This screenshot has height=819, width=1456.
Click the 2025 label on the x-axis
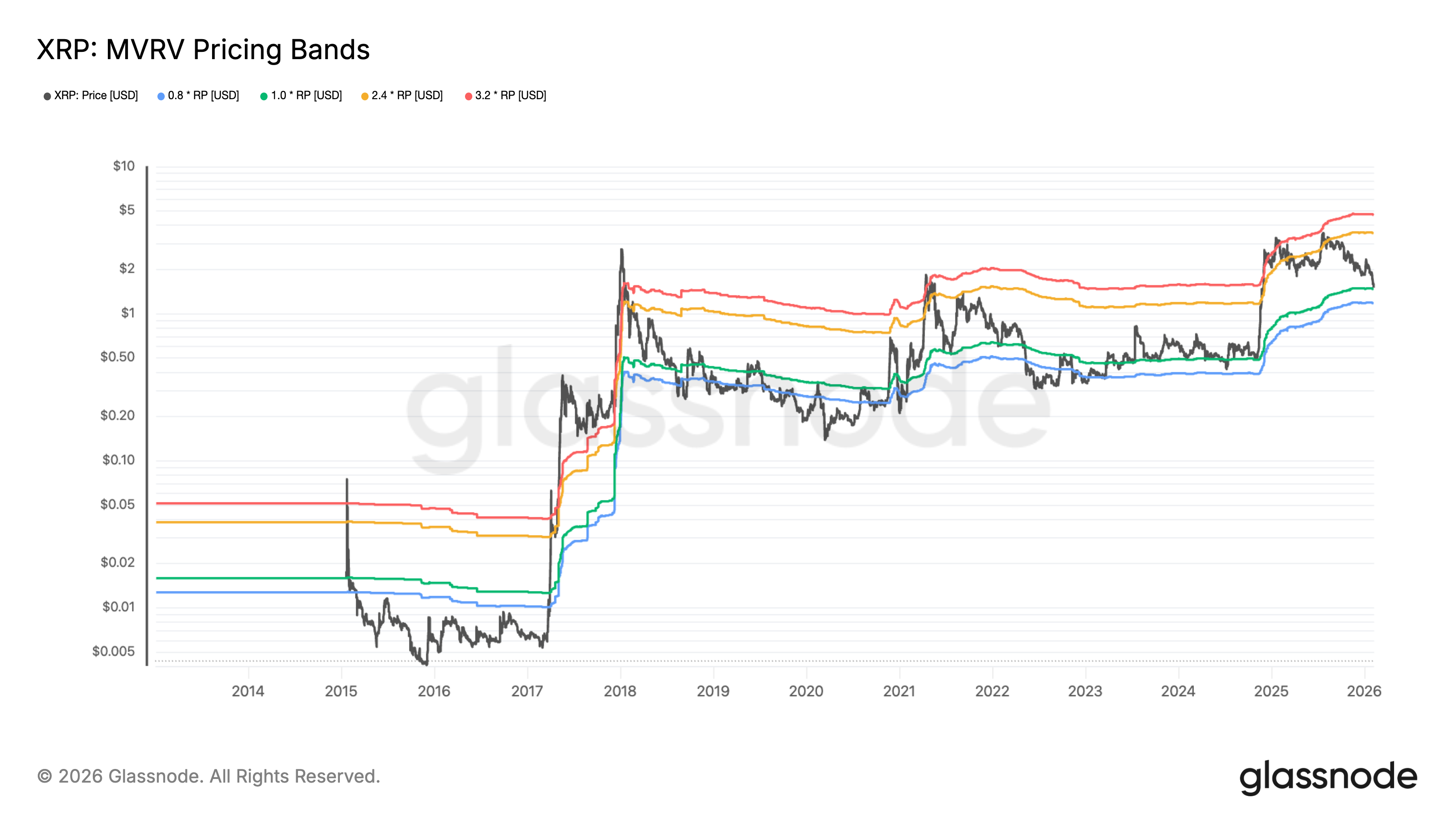pos(1271,691)
